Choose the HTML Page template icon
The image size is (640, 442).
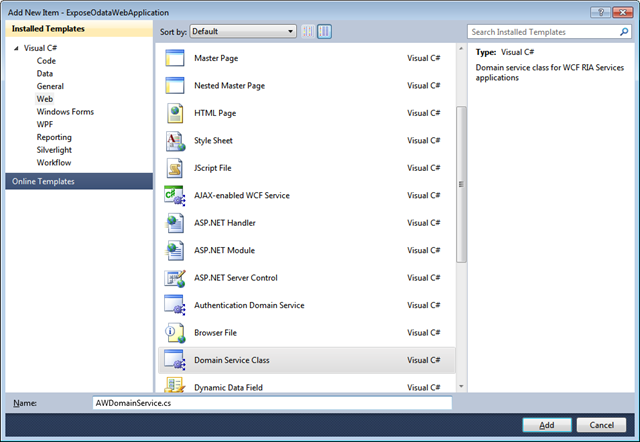point(175,113)
